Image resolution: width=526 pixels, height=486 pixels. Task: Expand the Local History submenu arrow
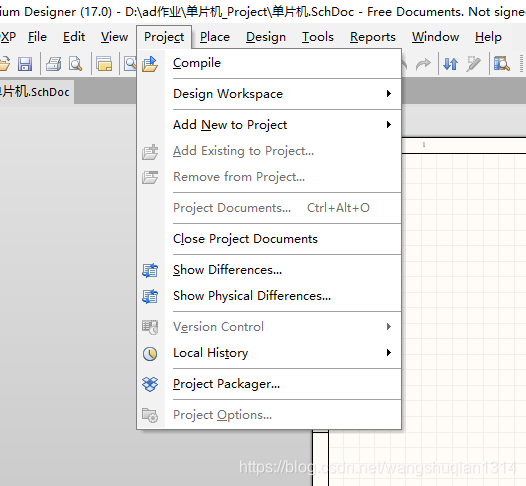click(389, 353)
